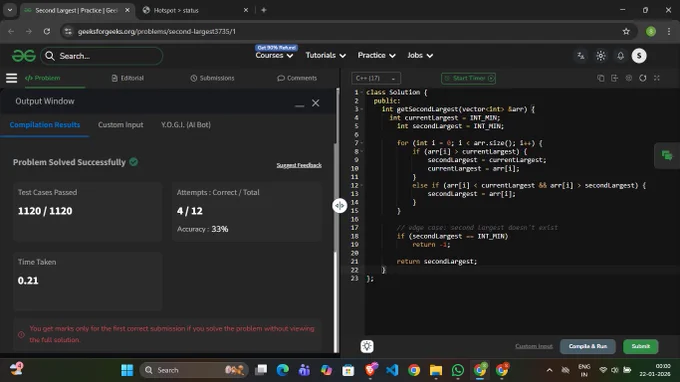Screen dimensions: 680x382
Task: Open the editor settings gear icon
Action: [x=628, y=78]
